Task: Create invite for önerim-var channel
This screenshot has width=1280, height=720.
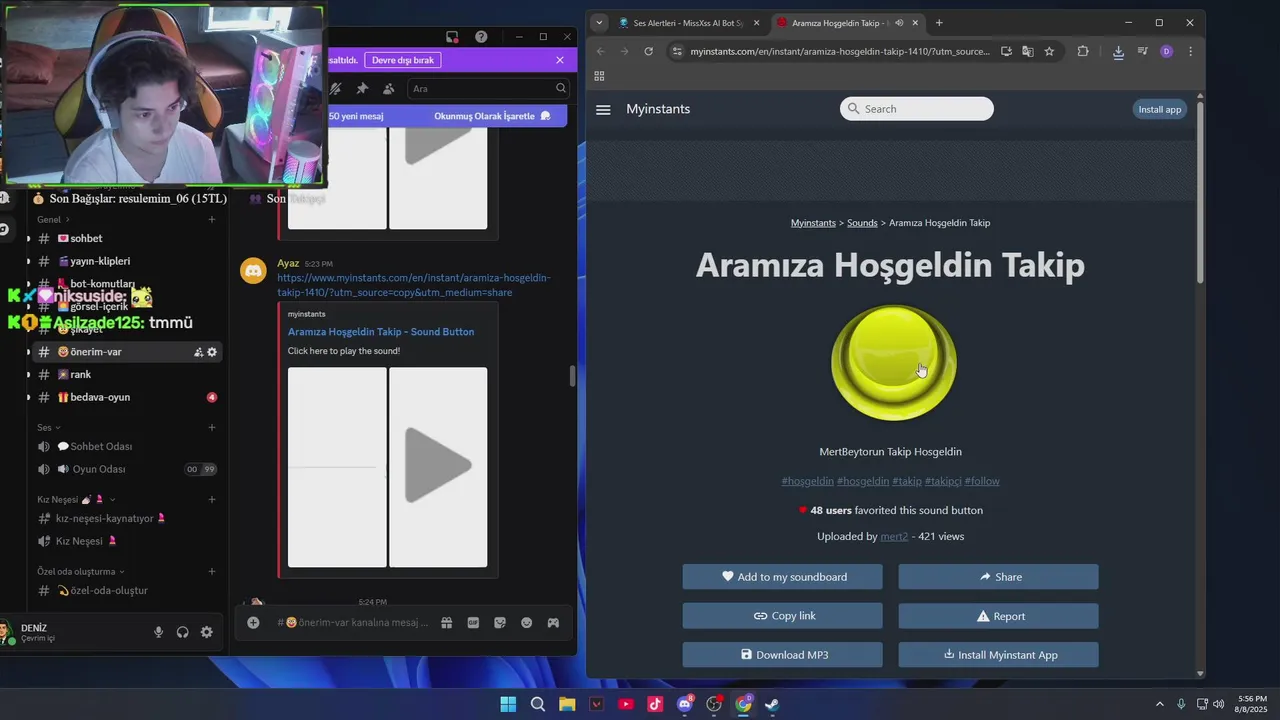Action: [198, 352]
